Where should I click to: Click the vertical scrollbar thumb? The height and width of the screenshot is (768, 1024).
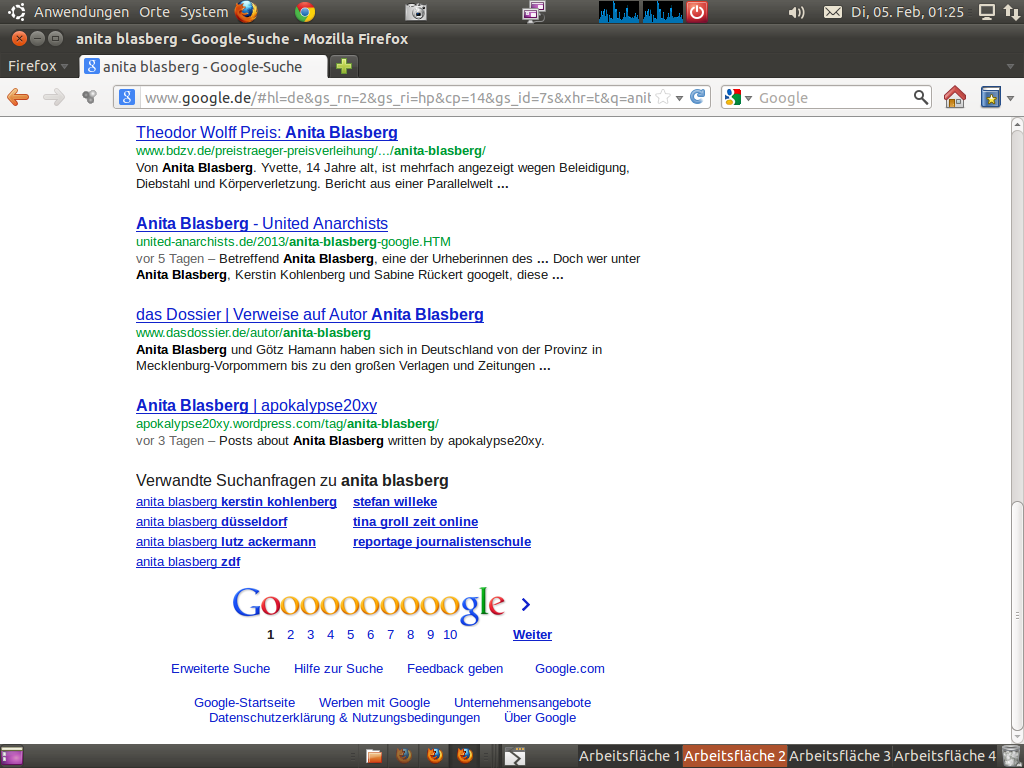[1017, 615]
